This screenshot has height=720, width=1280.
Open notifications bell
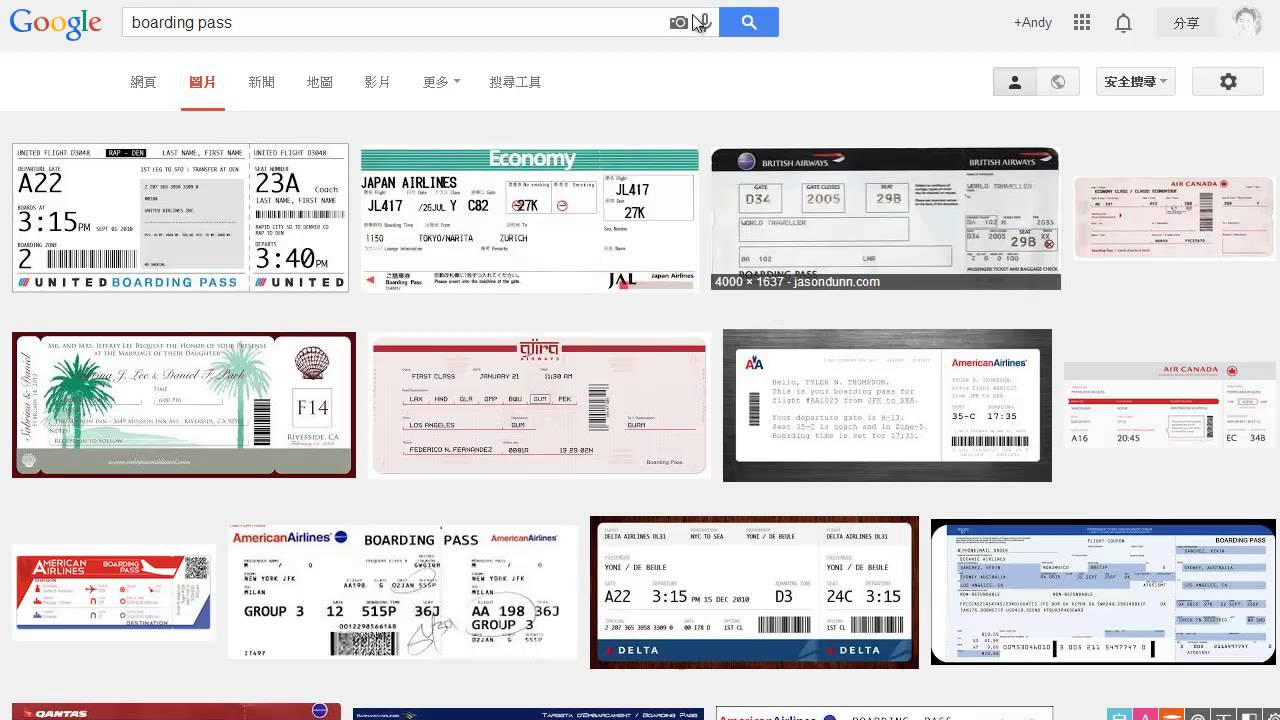1124,22
